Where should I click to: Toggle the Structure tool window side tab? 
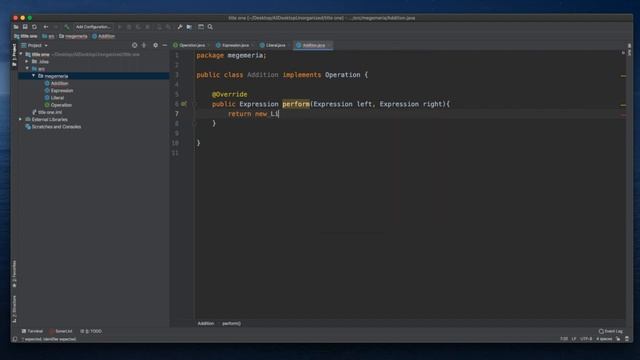point(14,309)
